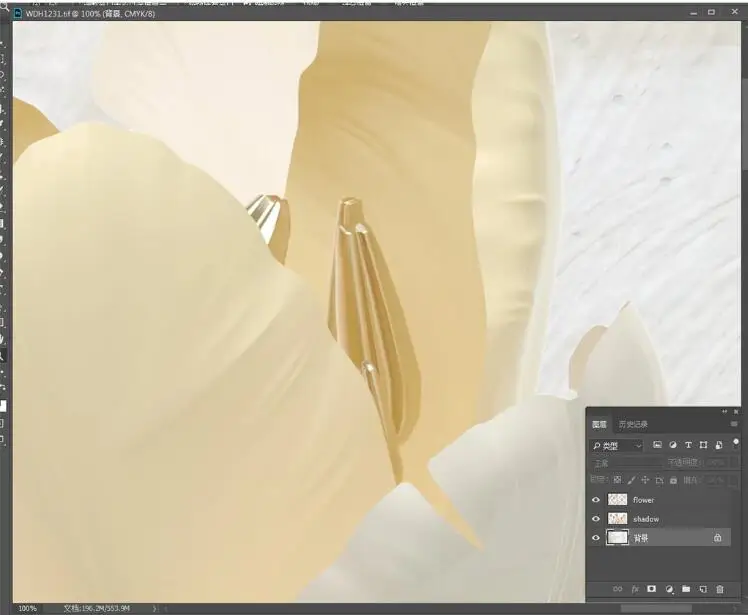Image resolution: width=748 pixels, height=615 pixels.
Task: Create new fill or adjustment layer
Action: 669,589
